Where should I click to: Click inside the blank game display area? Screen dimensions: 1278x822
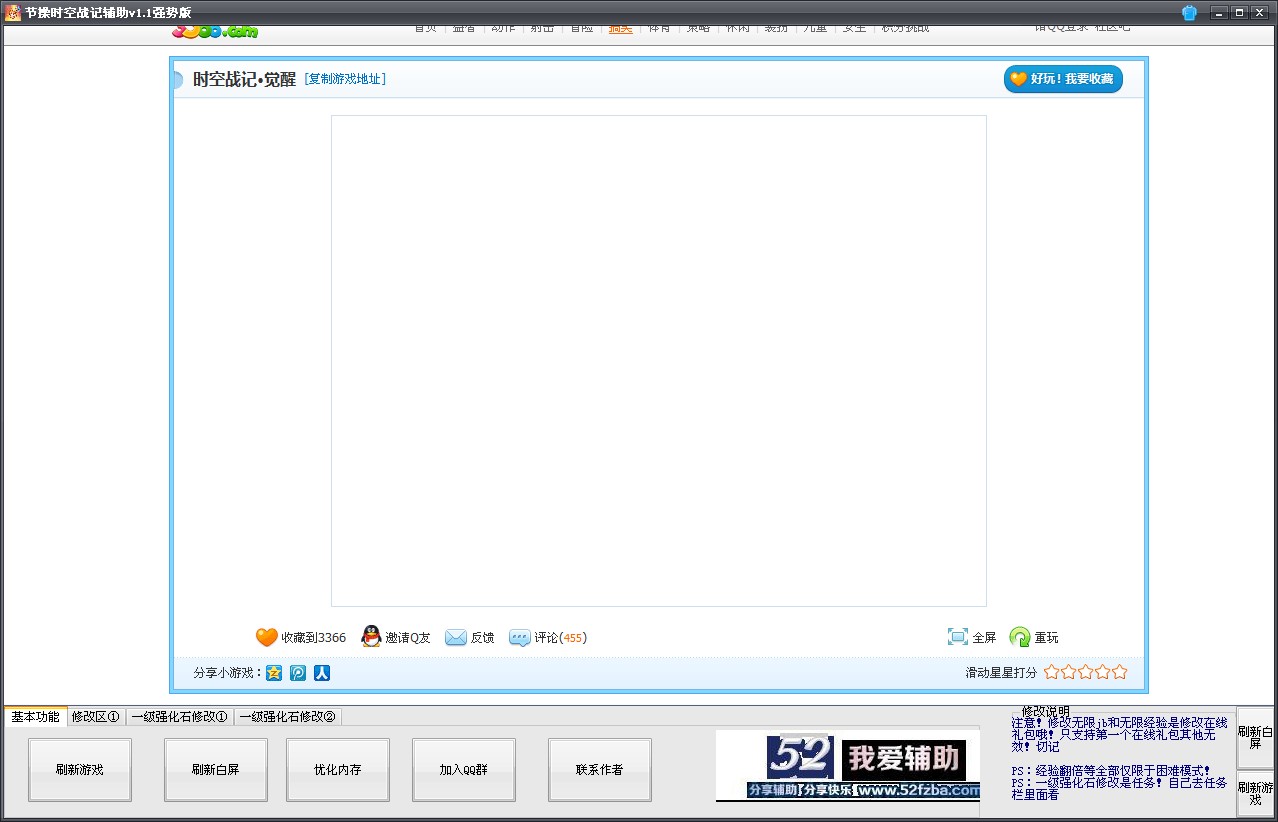point(659,361)
